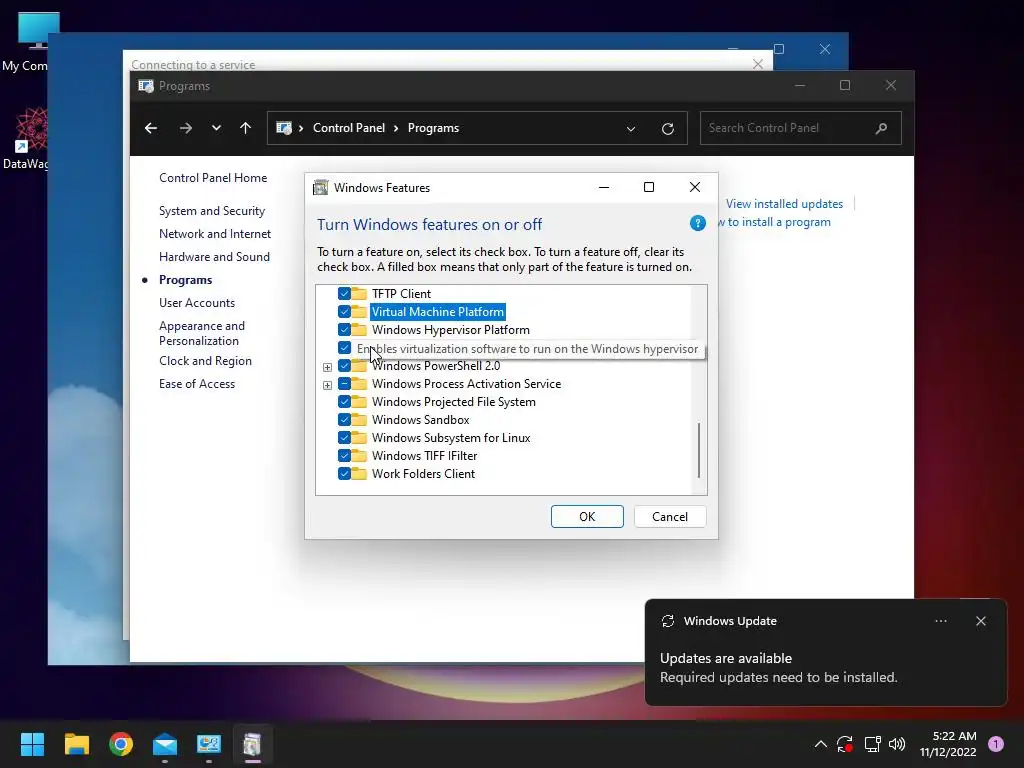Open File Explorer from the taskbar
This screenshot has width=1024, height=768.
(x=76, y=744)
